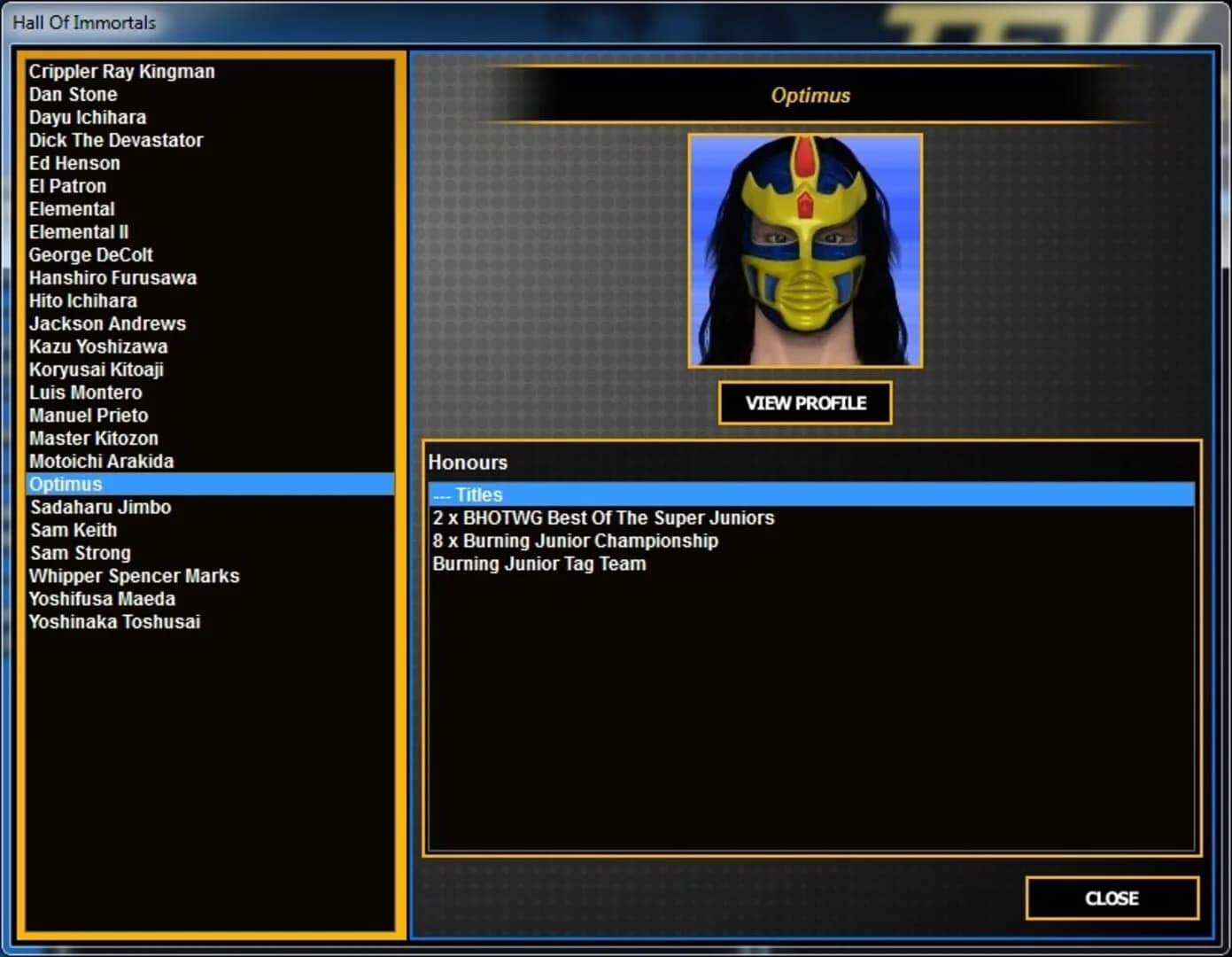Choose Hanshiro Furusawa from the list
The image size is (1232, 957).
click(112, 277)
